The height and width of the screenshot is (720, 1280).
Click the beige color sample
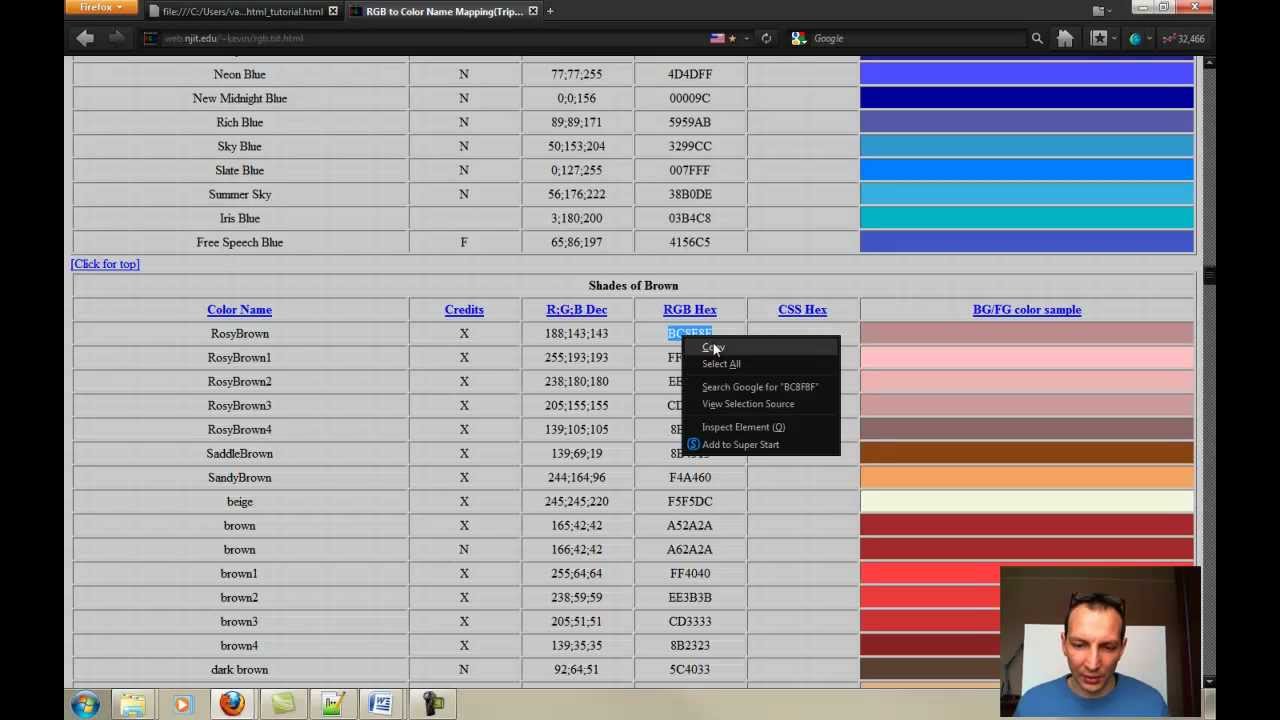[x=1027, y=502]
